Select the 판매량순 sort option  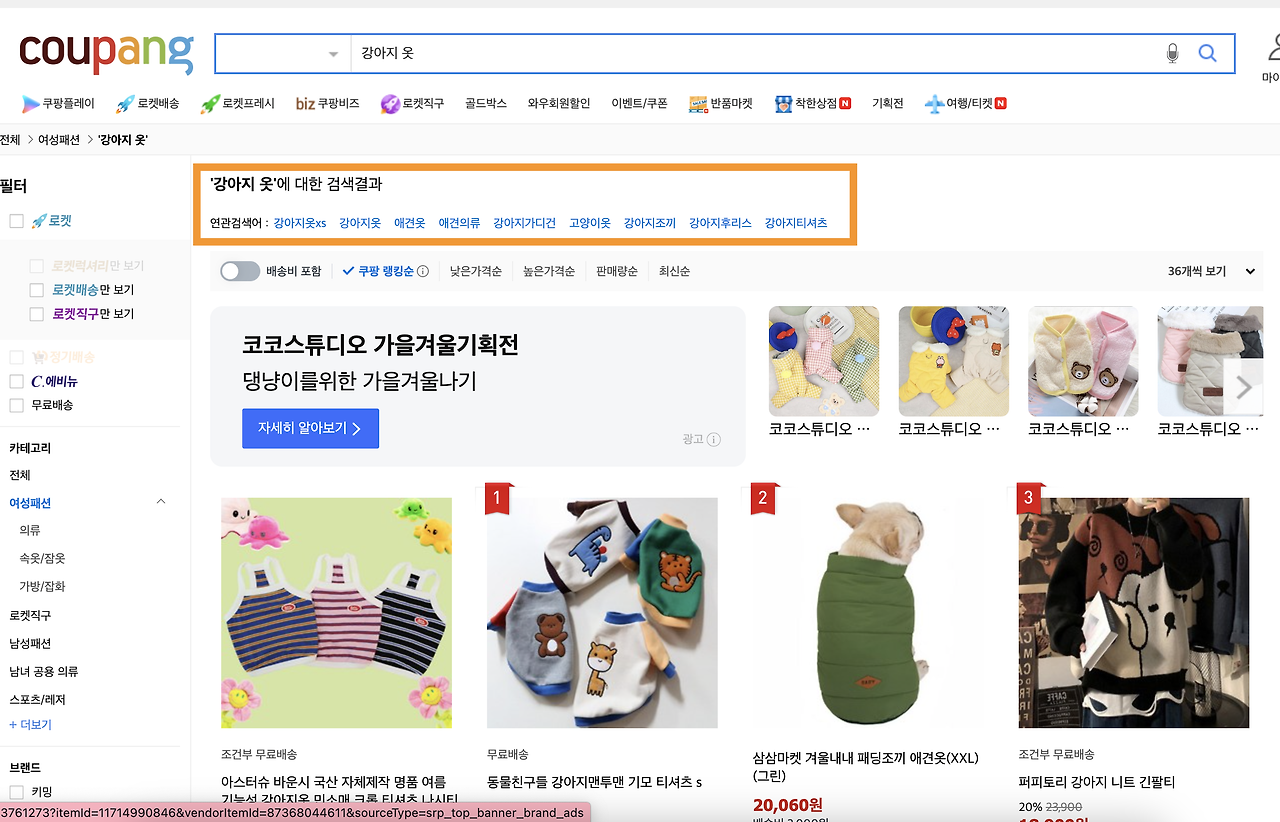tap(616, 270)
